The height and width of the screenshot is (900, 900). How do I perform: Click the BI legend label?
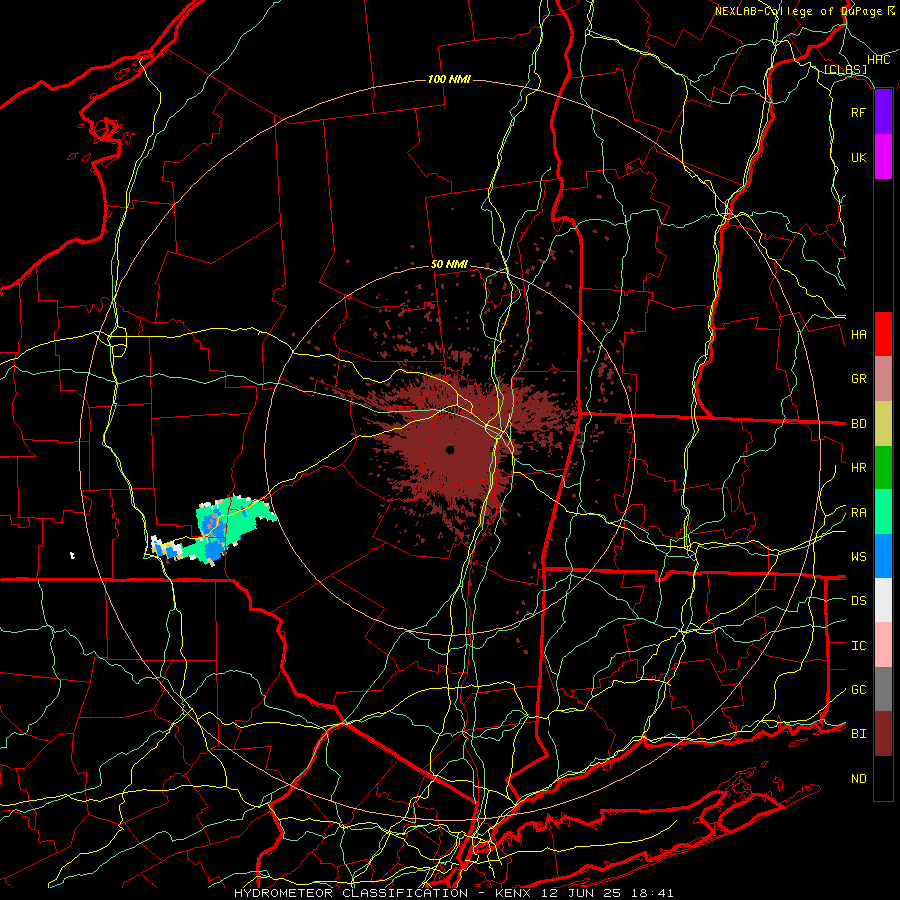858,734
